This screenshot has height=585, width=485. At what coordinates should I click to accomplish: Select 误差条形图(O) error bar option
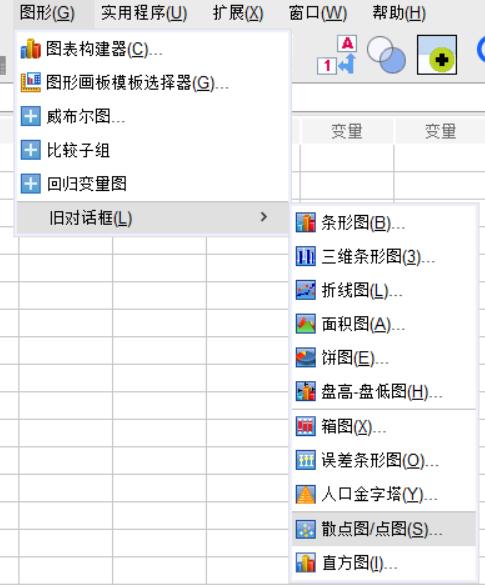(x=384, y=460)
